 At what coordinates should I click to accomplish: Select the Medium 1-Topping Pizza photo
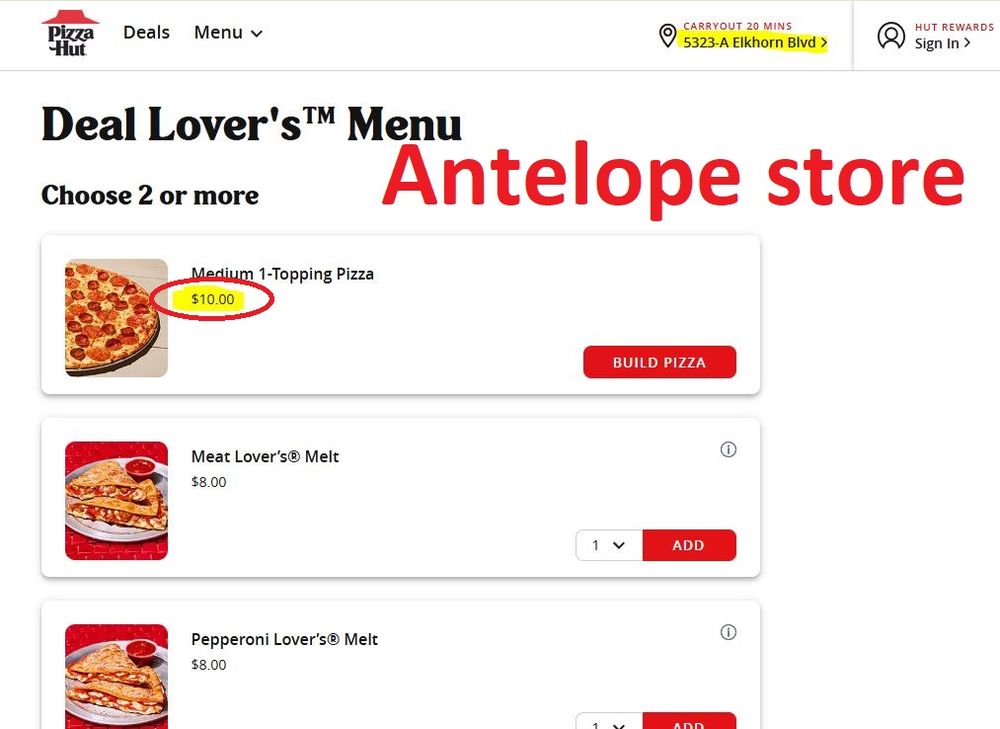pos(117,318)
